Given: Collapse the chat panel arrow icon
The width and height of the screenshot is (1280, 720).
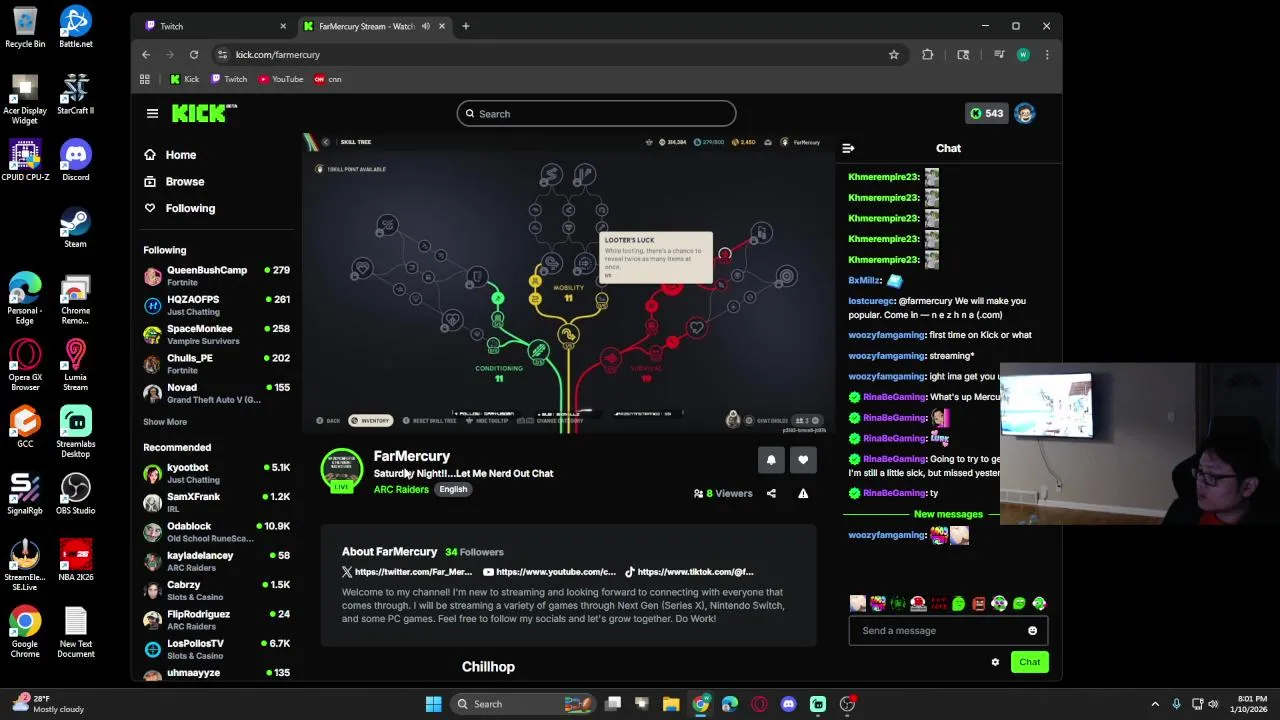Looking at the screenshot, I should coord(848,148).
